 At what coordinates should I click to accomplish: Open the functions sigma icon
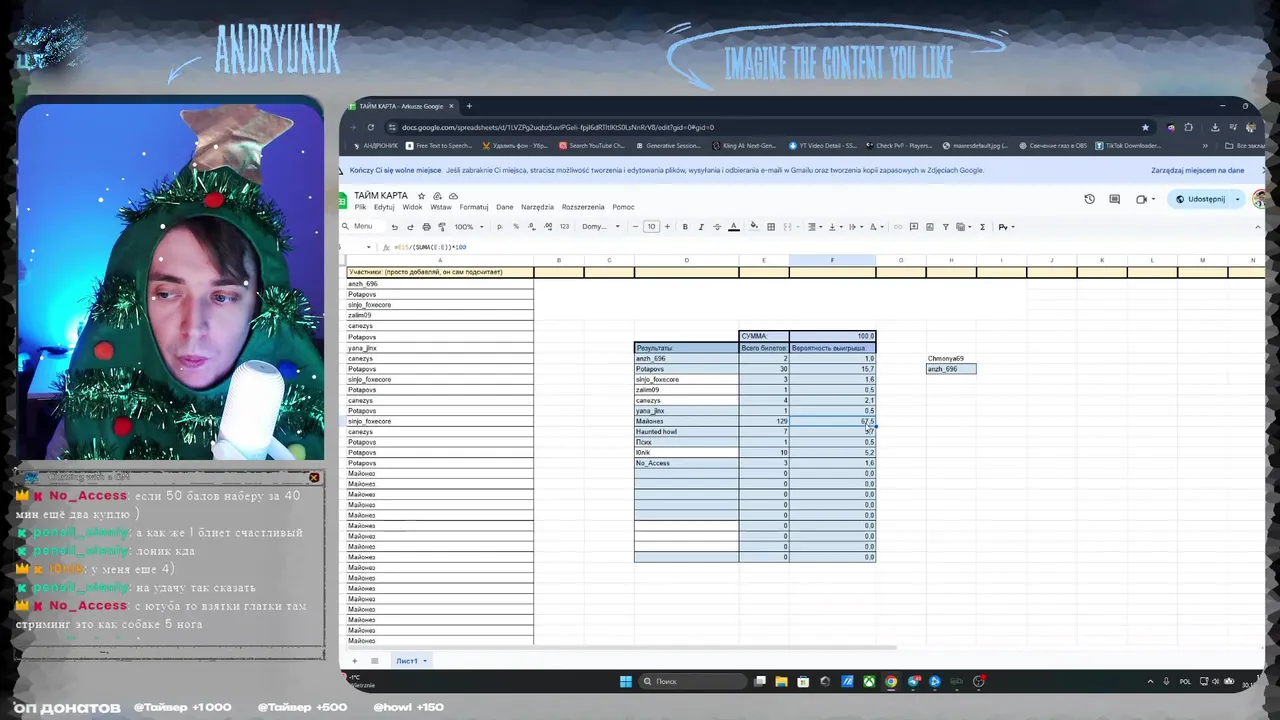982,227
